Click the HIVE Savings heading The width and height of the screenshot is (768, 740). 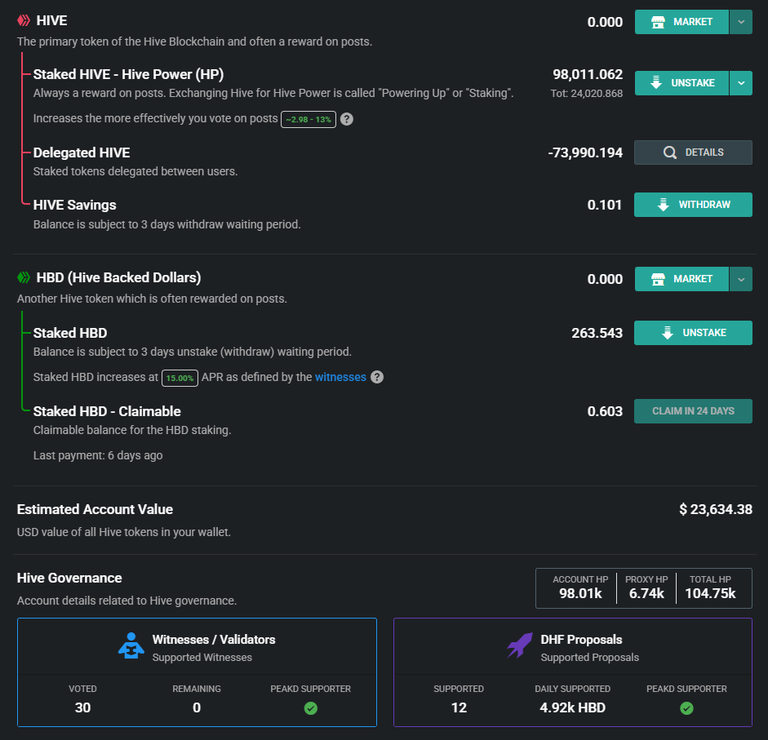pyautogui.click(x=74, y=205)
